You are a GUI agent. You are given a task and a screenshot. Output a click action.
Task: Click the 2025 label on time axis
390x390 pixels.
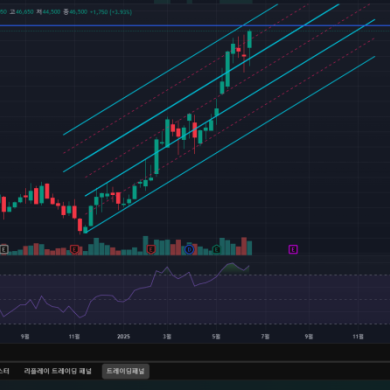point(123,337)
